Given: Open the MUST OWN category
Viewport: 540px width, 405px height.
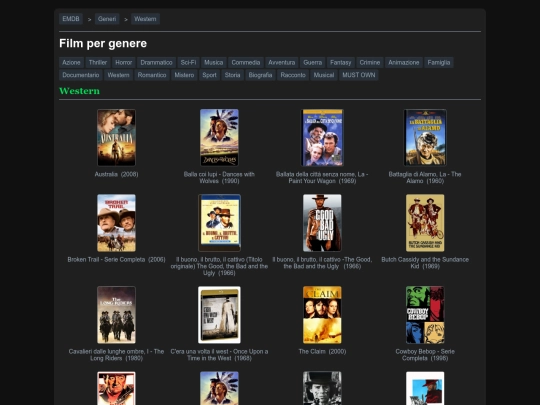Looking at the screenshot, I should pyautogui.click(x=359, y=75).
